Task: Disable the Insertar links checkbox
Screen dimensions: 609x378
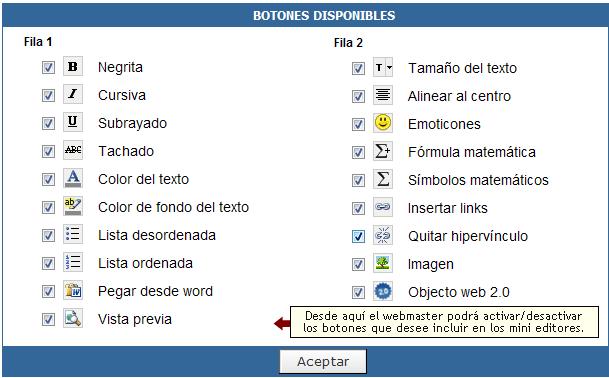Action: (358, 208)
